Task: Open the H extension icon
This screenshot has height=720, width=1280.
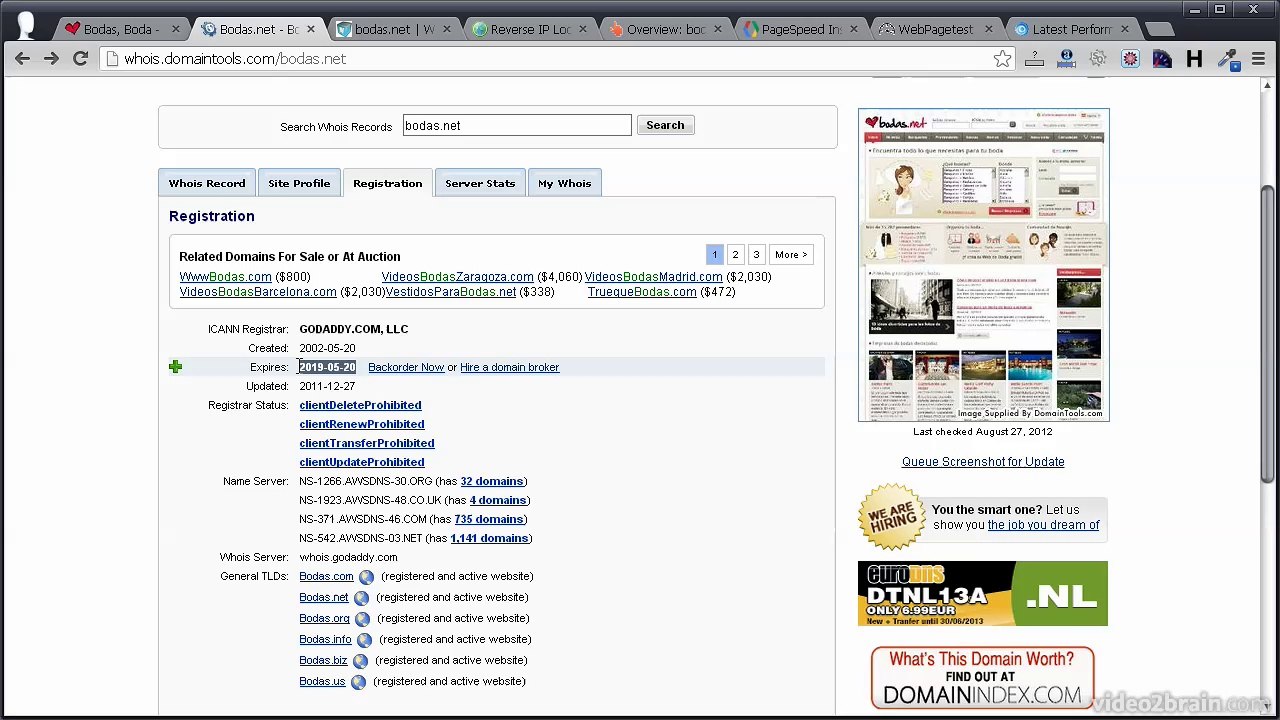Action: pyautogui.click(x=1194, y=59)
